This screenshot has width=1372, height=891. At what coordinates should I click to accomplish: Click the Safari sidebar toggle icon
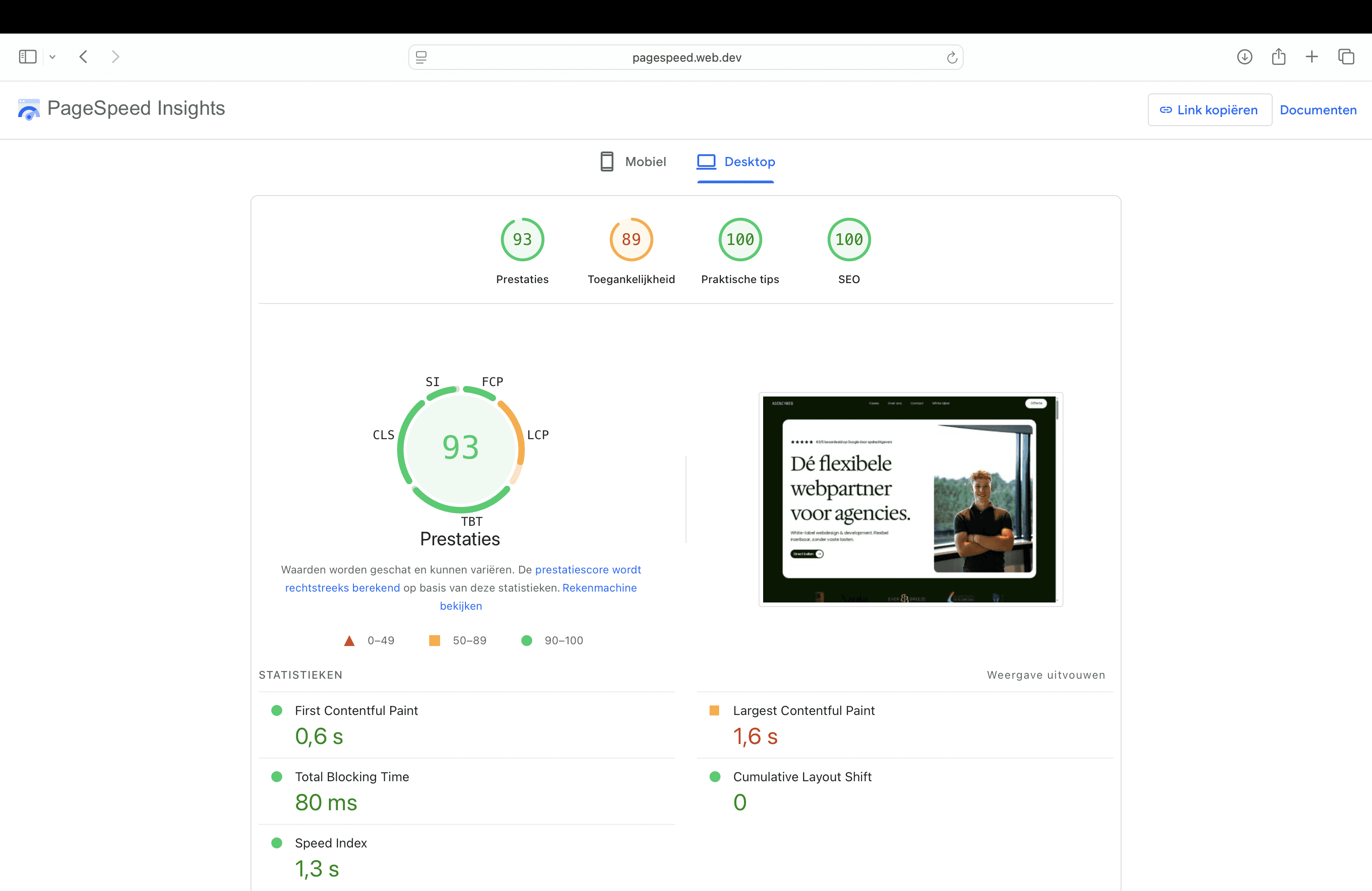click(27, 56)
